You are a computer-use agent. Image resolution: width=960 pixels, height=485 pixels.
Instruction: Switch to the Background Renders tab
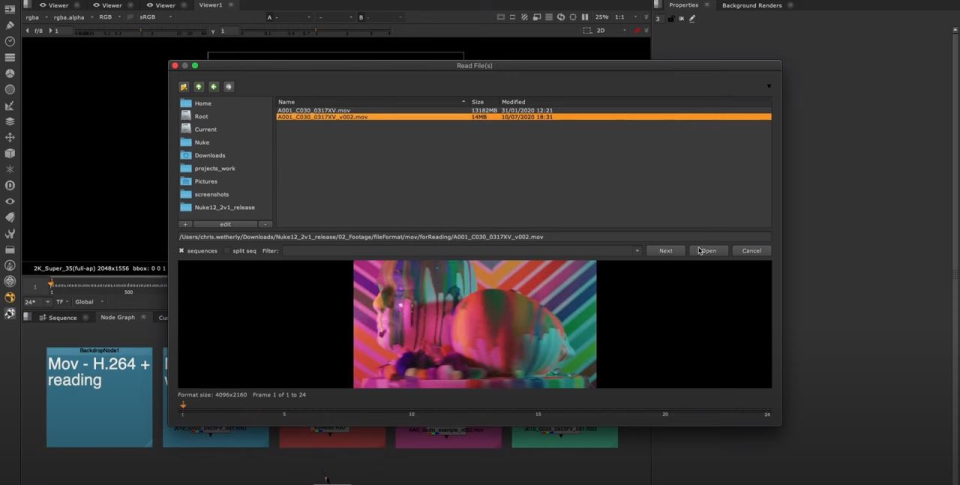coord(751,5)
